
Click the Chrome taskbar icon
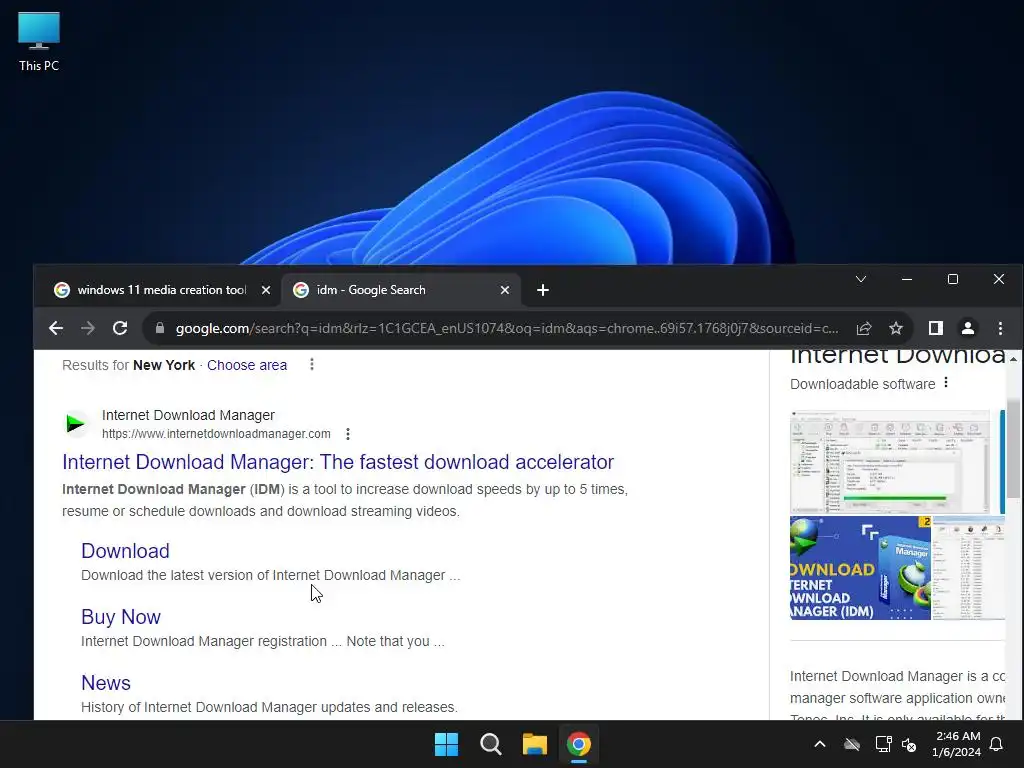click(x=579, y=744)
